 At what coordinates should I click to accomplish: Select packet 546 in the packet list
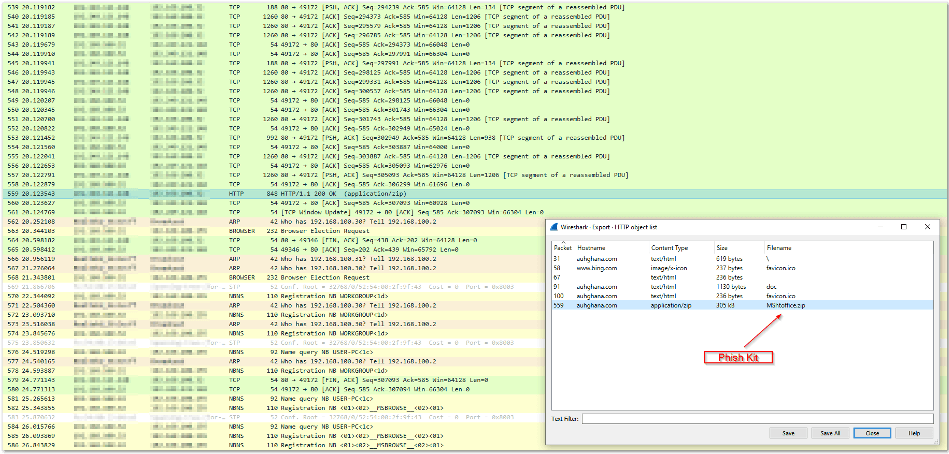pyautogui.click(x=474, y=73)
